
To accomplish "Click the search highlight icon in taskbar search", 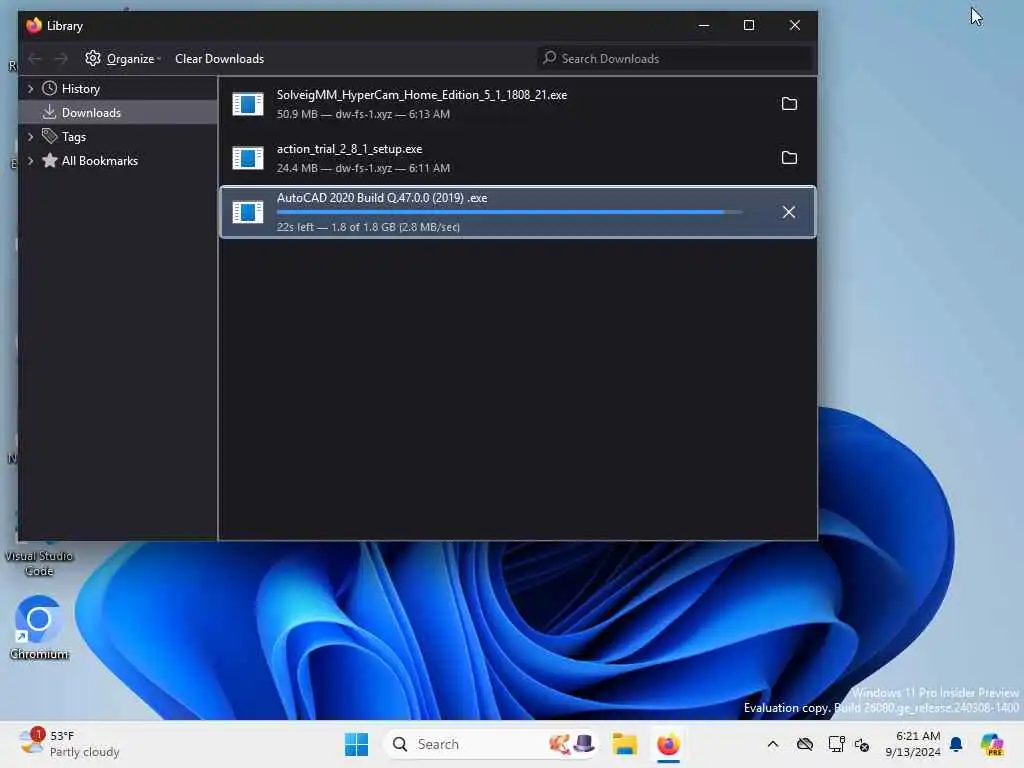I will click(572, 744).
